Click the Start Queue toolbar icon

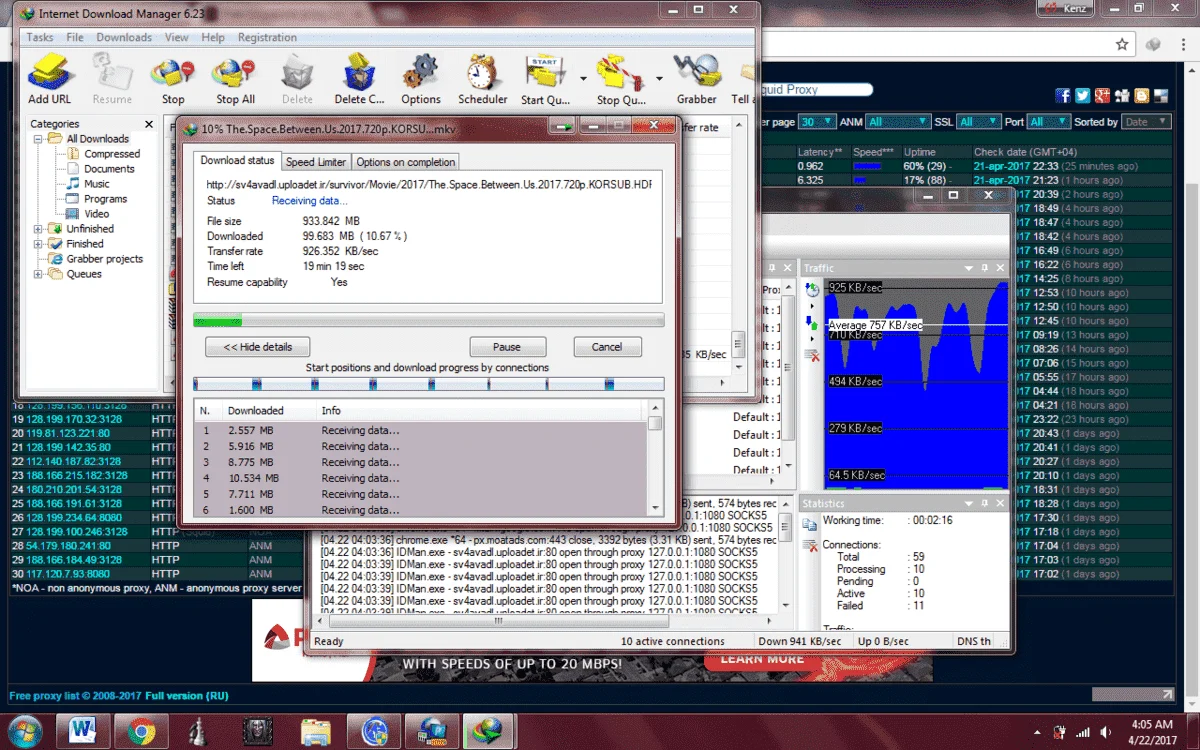[546, 80]
